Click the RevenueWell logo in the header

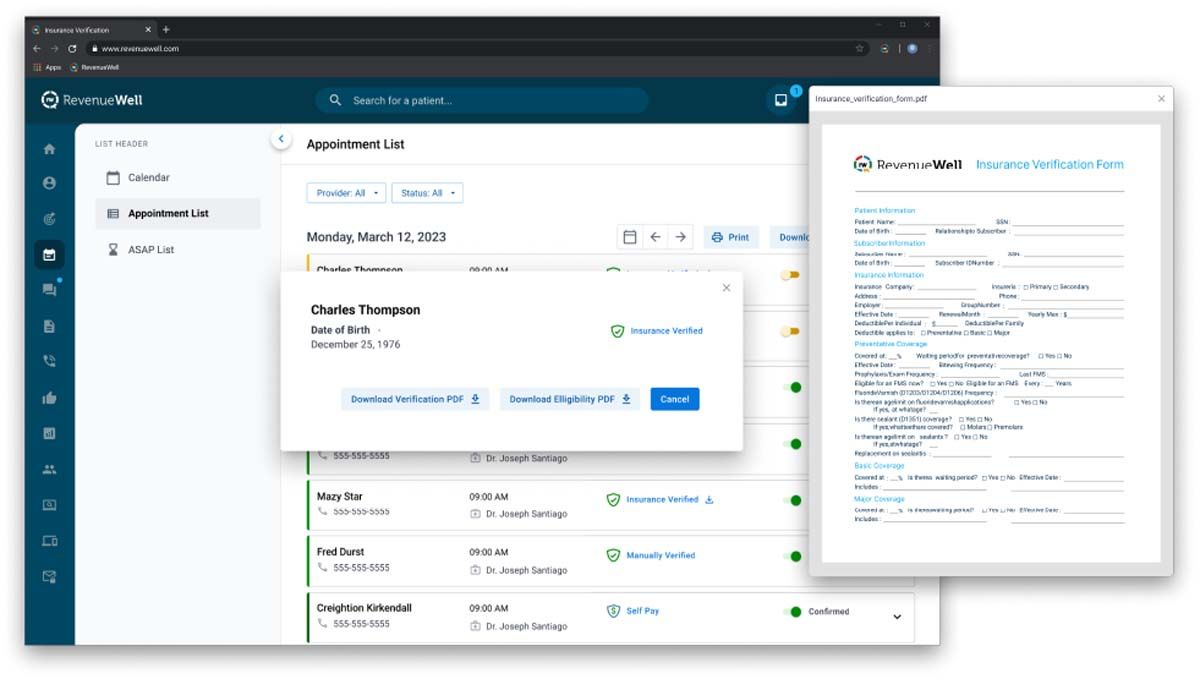coord(92,100)
